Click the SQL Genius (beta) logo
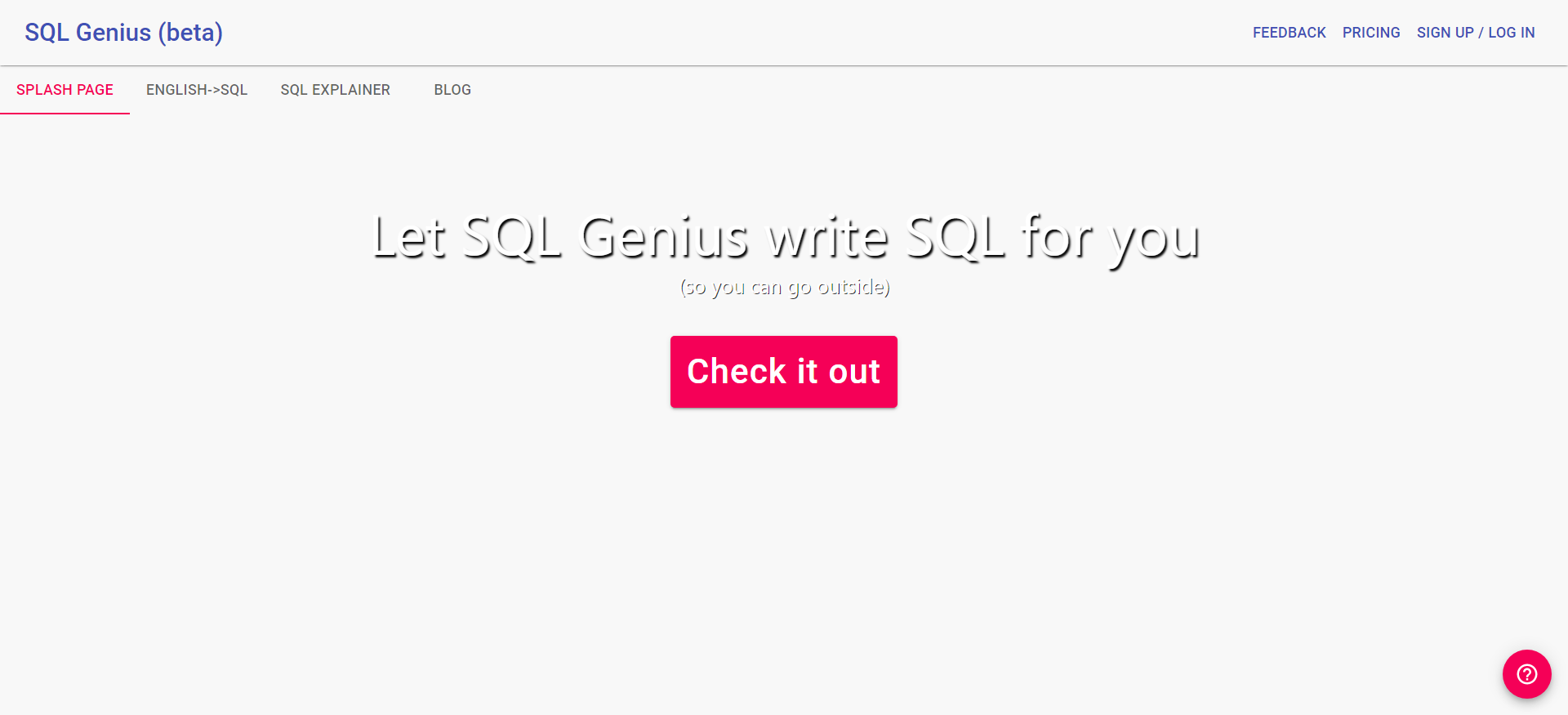Screen dimensions: 1568x715 (123, 33)
